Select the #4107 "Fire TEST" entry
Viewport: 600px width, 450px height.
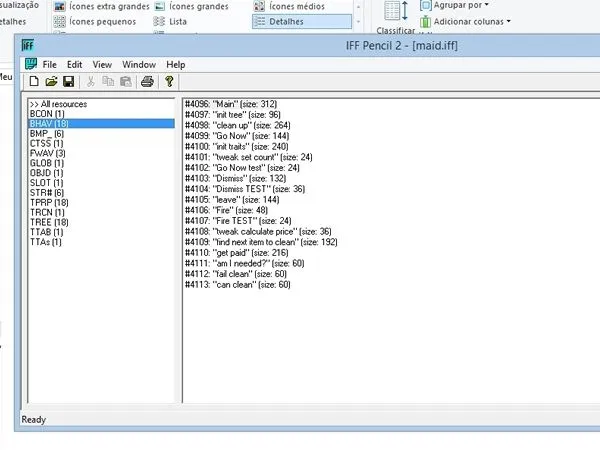coord(238,221)
